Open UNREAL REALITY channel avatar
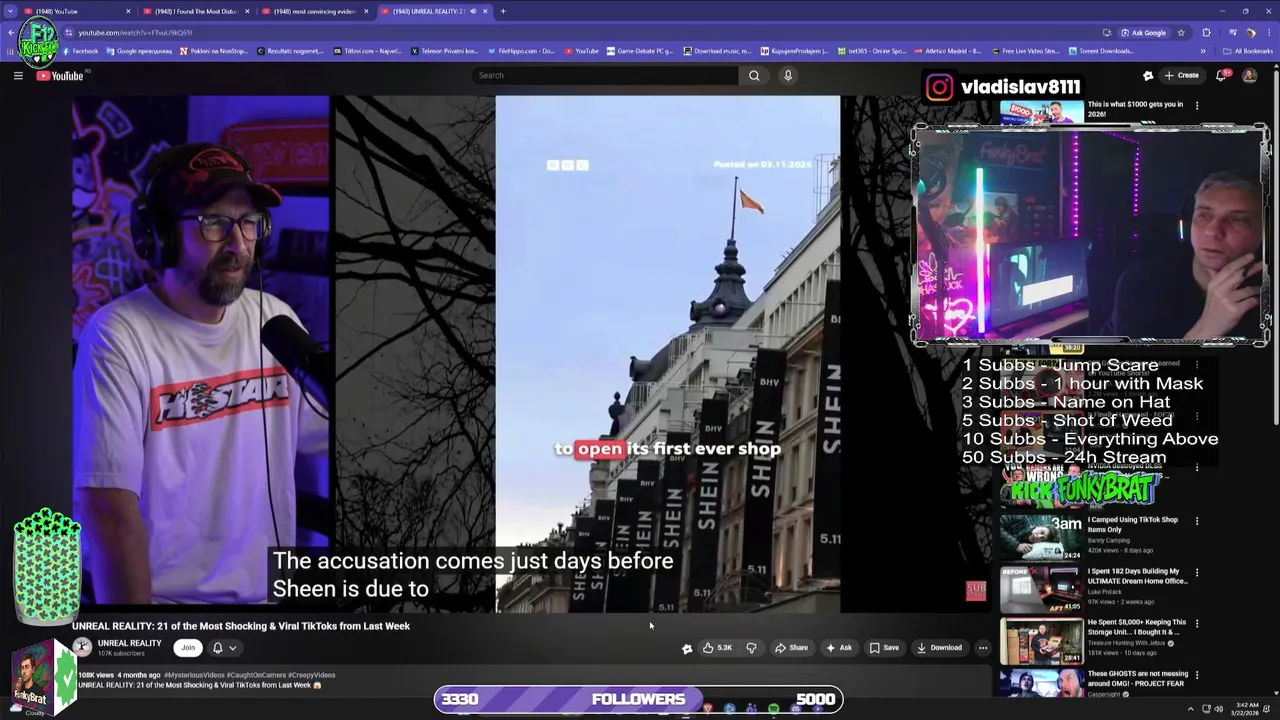Viewport: 1280px width, 720px height. coord(82,648)
